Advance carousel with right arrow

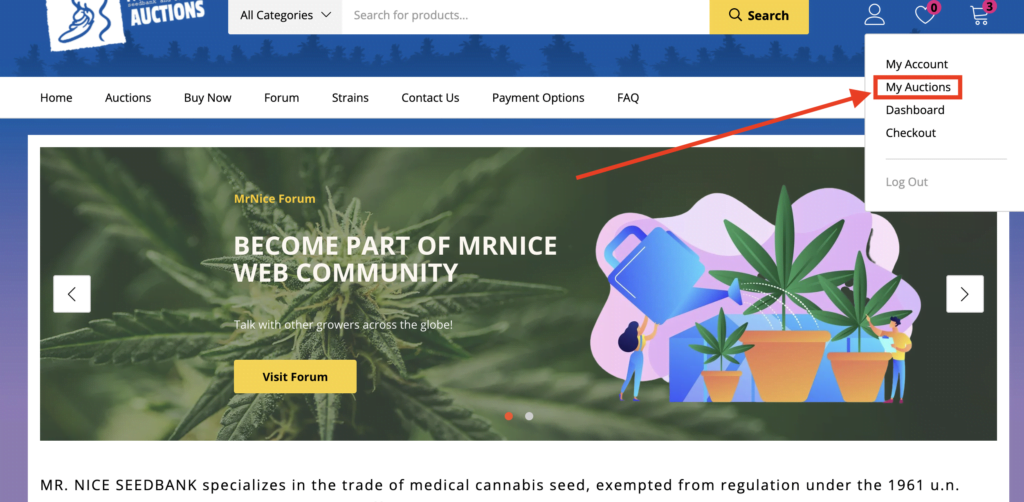click(965, 294)
